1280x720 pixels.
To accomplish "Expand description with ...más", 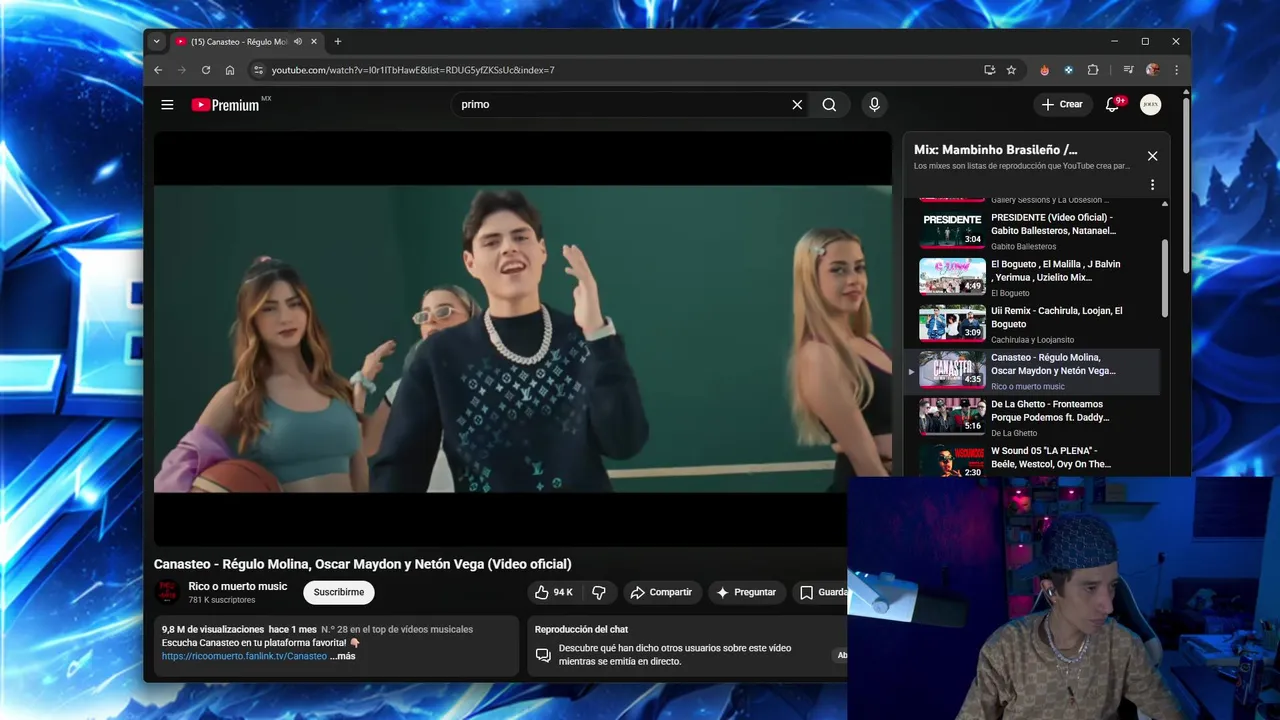I will pos(343,656).
